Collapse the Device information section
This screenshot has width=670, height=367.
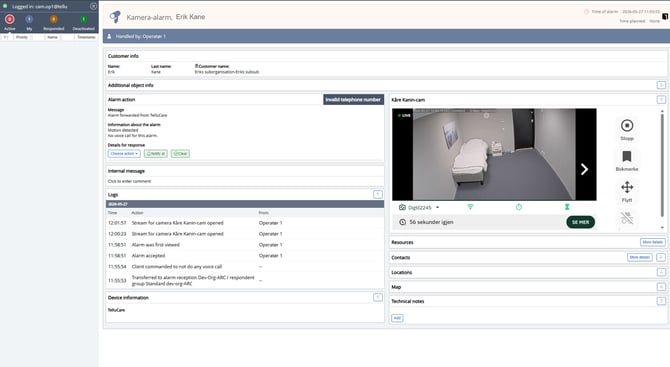pos(378,297)
